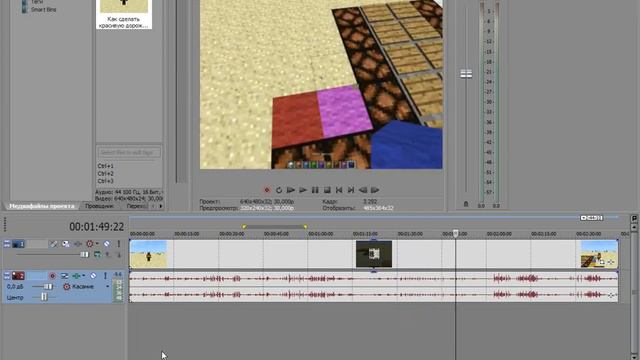
Task: Adjust the audio track 2 pan slider
Action: (x=44, y=298)
